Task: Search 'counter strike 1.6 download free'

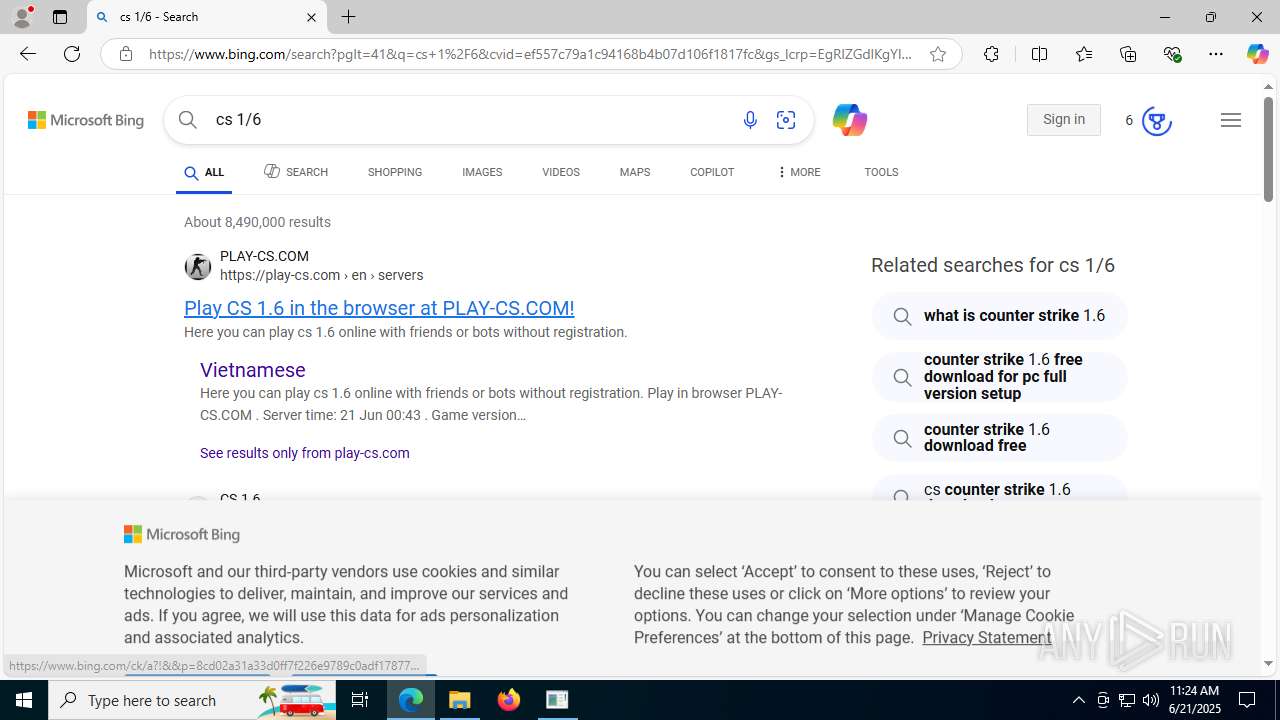Action: click(x=1000, y=438)
